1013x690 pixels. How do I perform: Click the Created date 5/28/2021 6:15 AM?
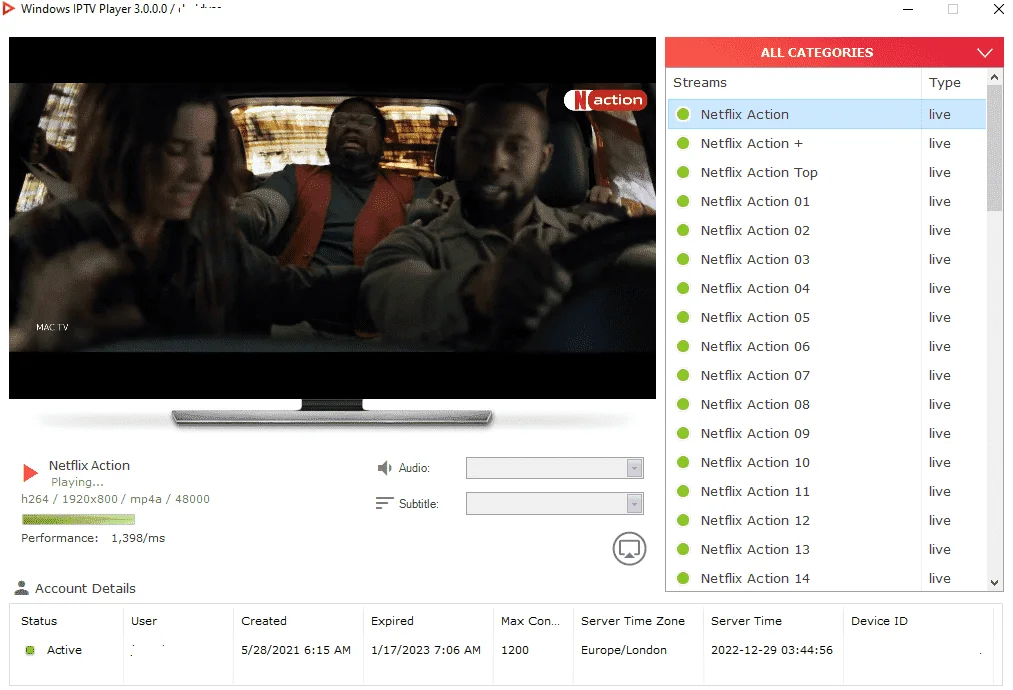click(x=296, y=650)
